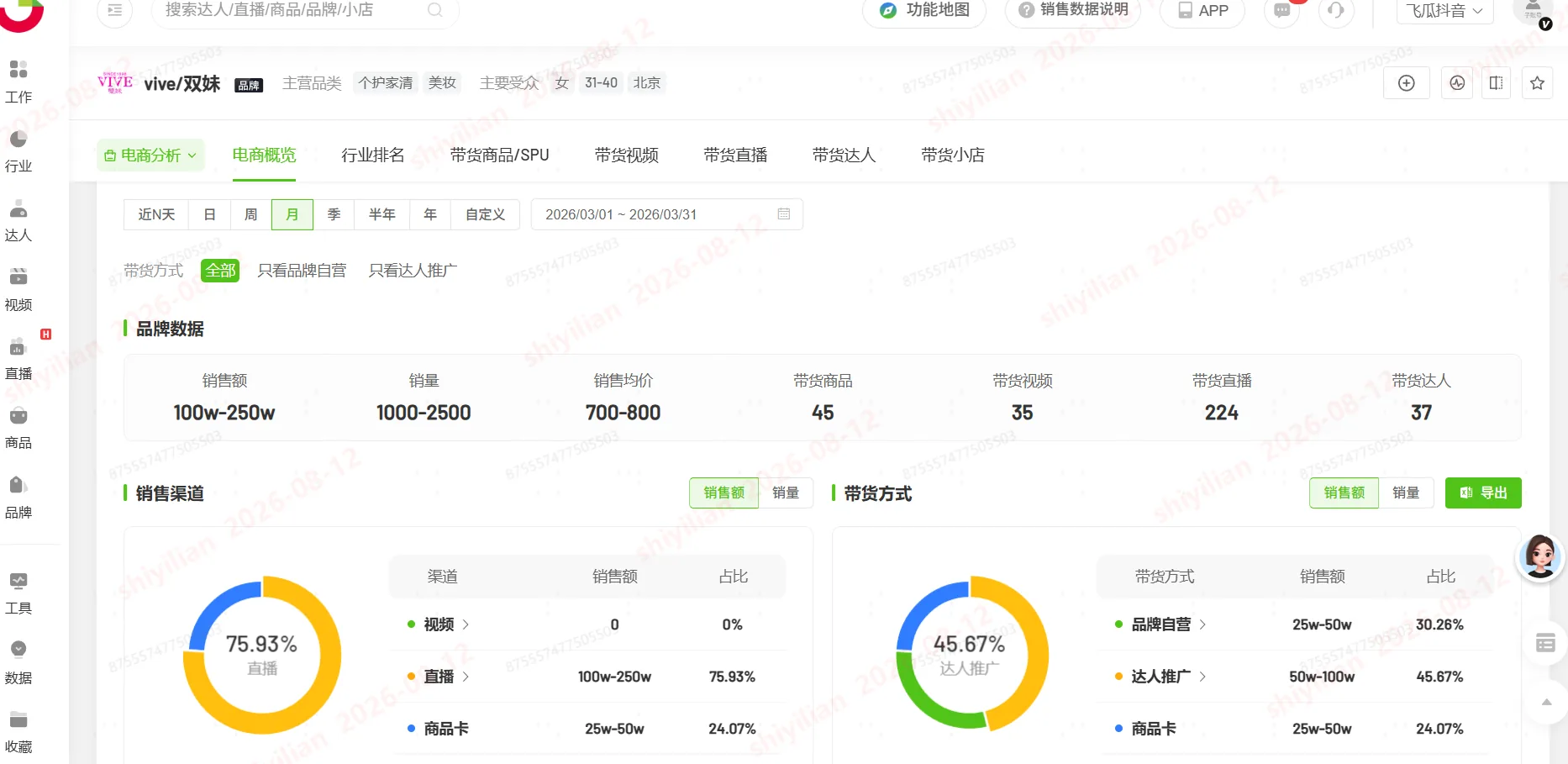Open the 品牌 brand sidebar icon
Viewport: 1568px width, 764px height.
click(x=18, y=498)
